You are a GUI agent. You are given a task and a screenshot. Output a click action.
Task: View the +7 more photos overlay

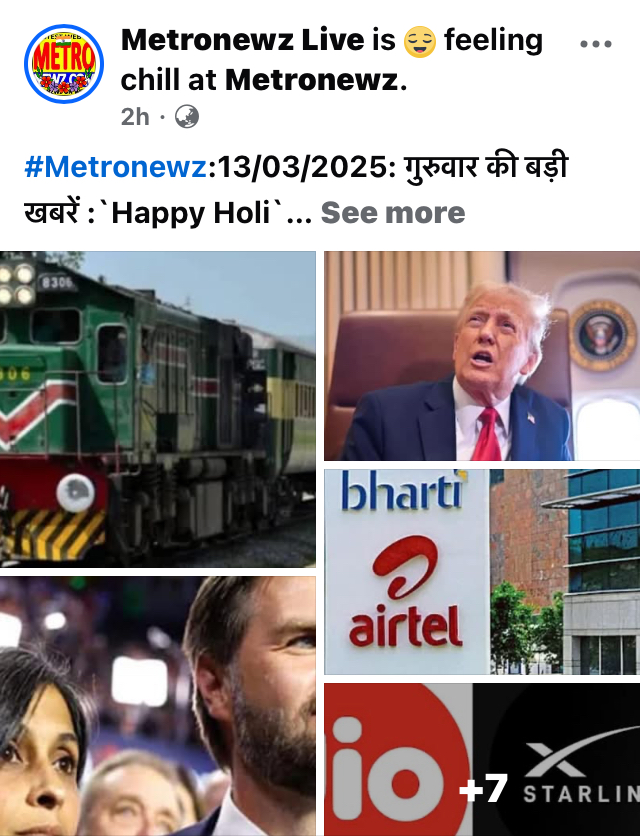[x=483, y=788]
